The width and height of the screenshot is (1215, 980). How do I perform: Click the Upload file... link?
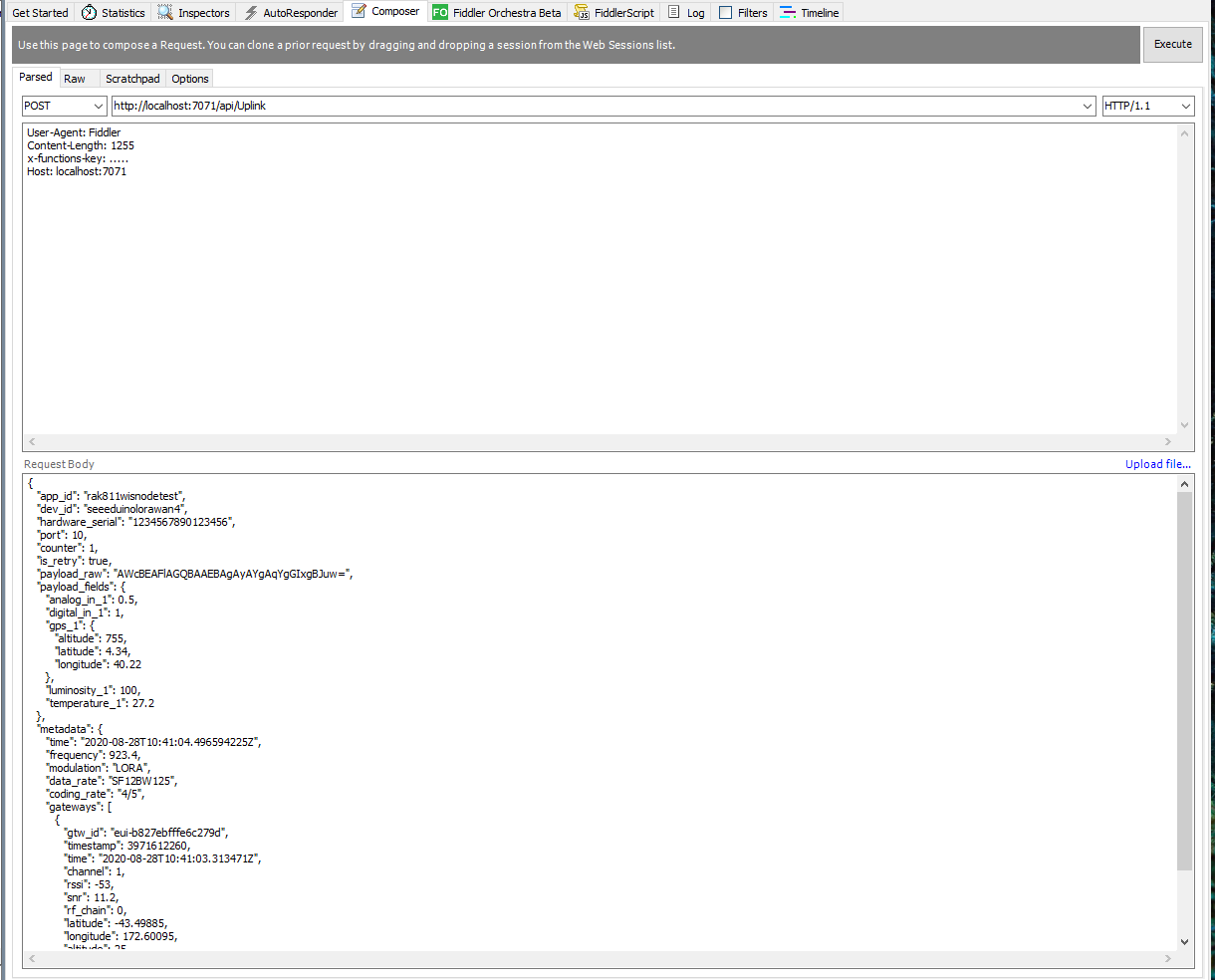[1157, 464]
